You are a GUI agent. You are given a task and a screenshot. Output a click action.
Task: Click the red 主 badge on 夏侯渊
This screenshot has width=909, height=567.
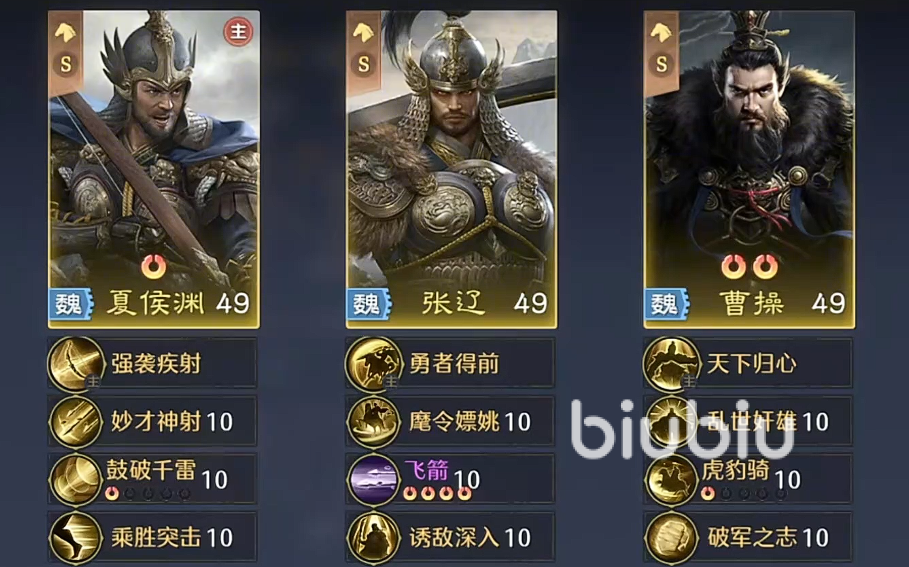pos(238,31)
